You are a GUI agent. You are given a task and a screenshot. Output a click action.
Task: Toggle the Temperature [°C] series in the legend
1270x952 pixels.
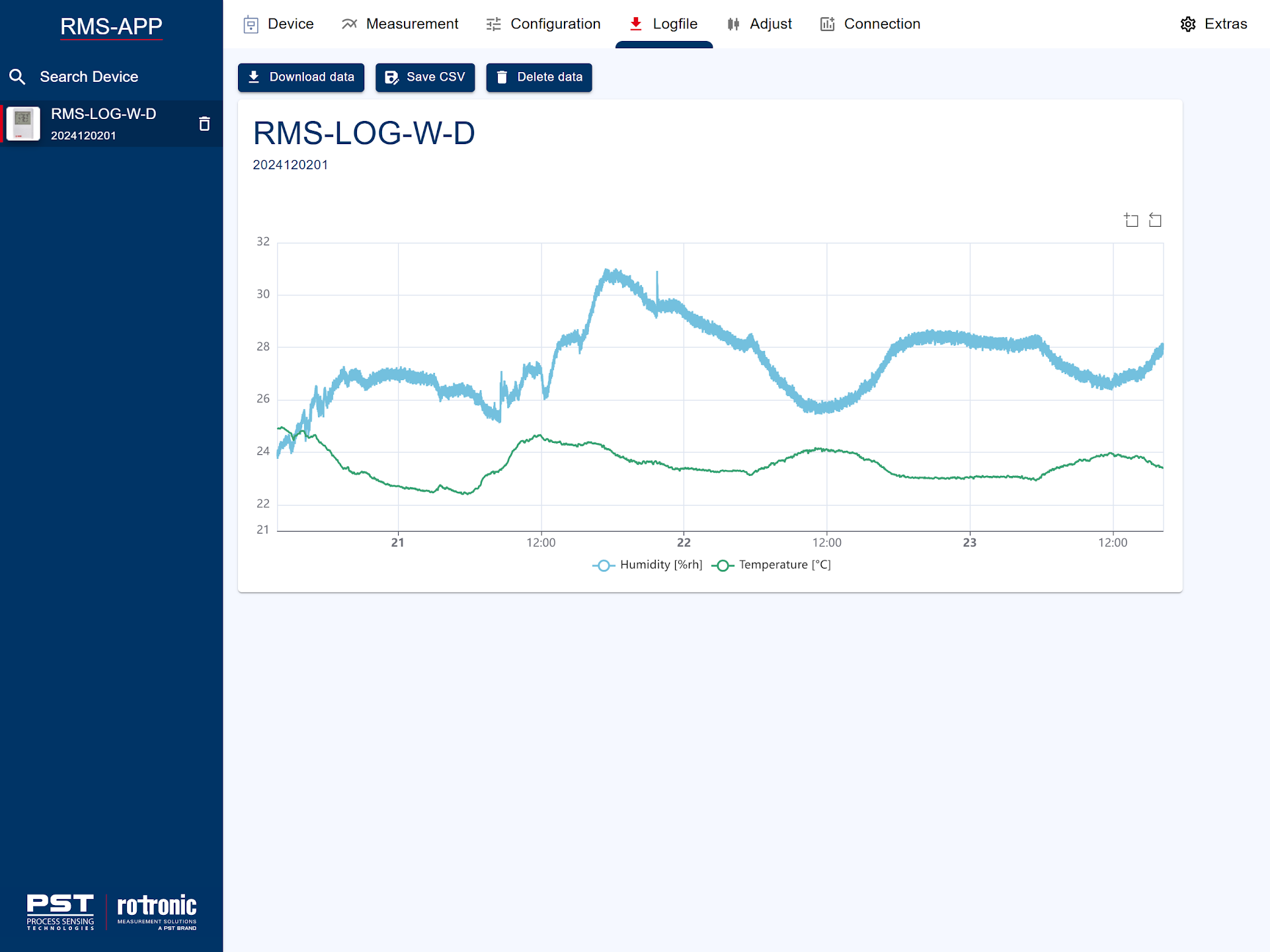(772, 565)
